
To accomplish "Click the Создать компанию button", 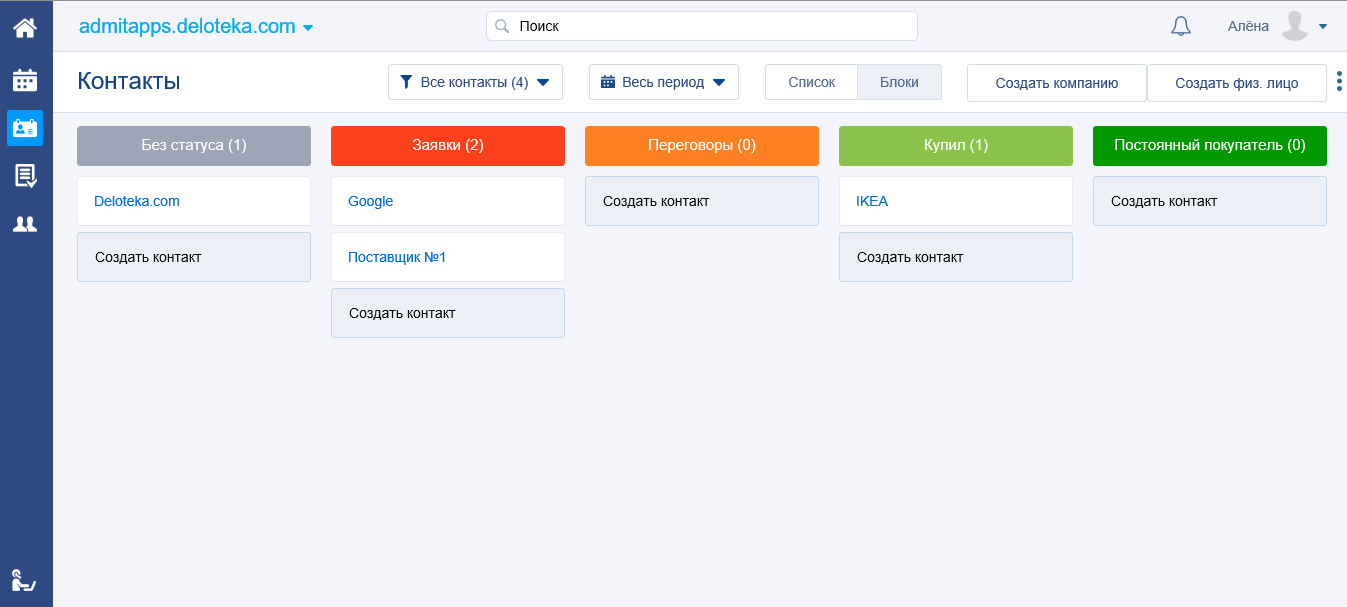I will [x=1056, y=84].
